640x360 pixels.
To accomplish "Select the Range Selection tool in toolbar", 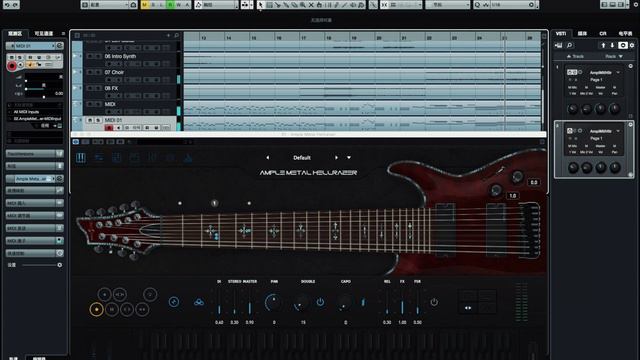I will tap(269, 5).
